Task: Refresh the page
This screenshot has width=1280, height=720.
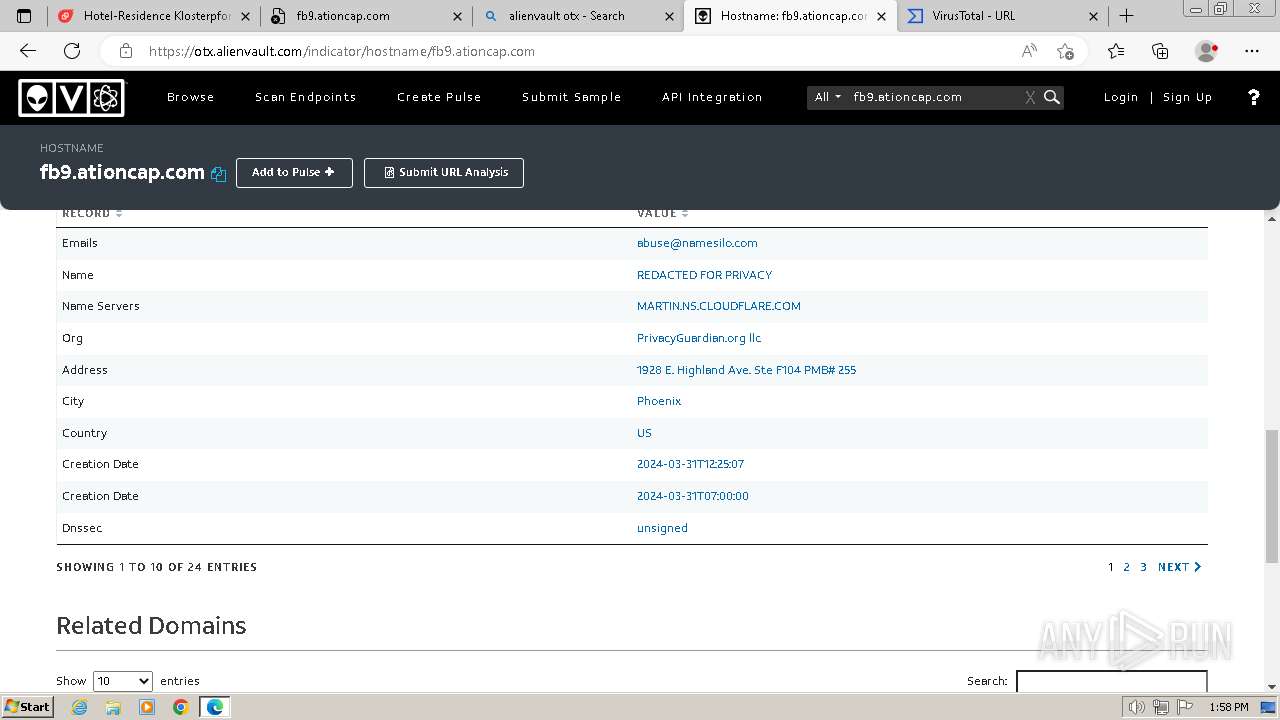Action: click(72, 51)
